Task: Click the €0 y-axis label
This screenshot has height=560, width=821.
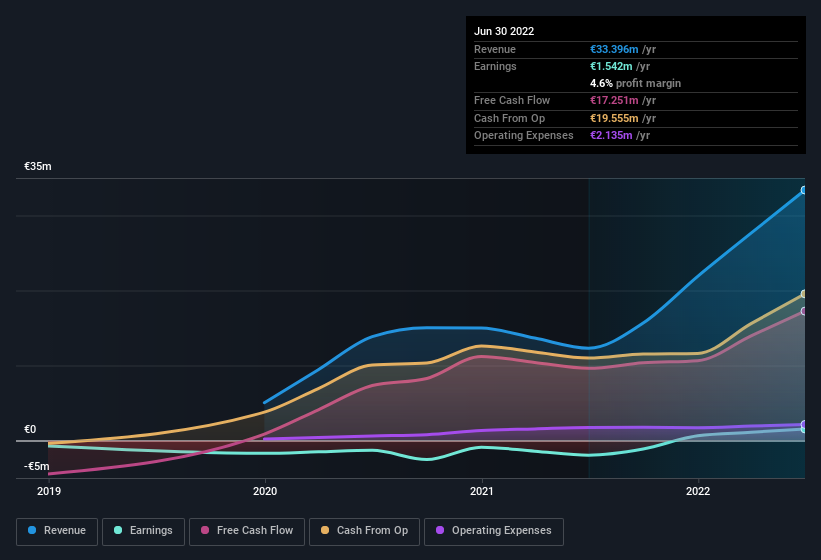Action: tap(30, 429)
